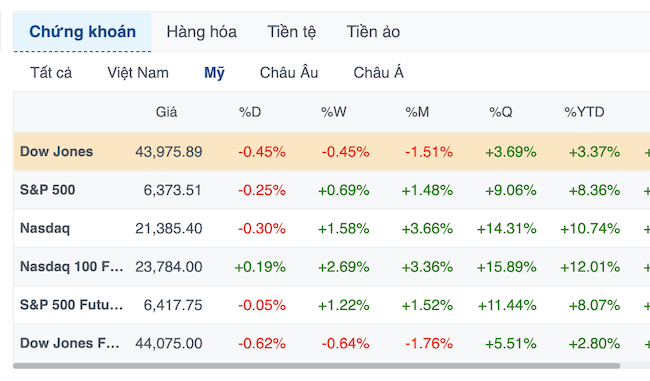
Task: Open the Dow Jones Futures row
Action: (332, 343)
